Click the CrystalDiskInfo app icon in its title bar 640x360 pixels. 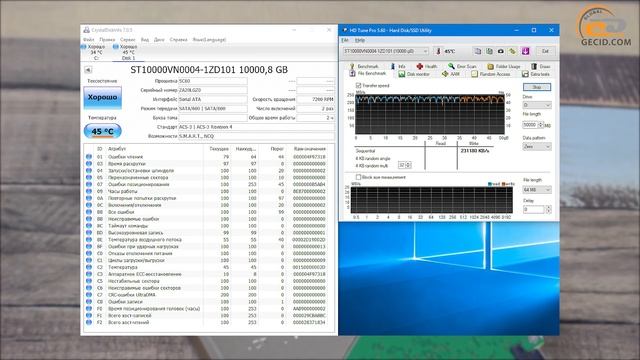pos(87,30)
